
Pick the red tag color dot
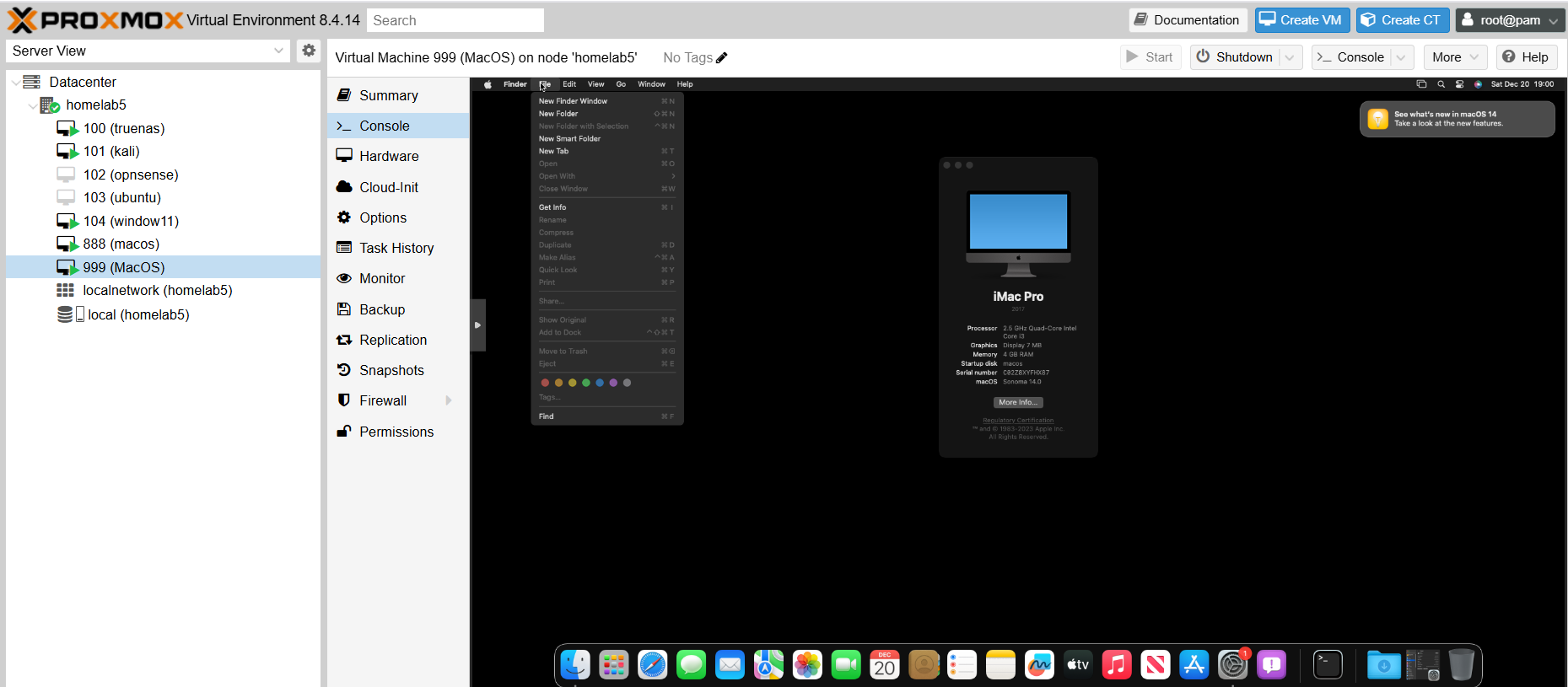tap(545, 383)
